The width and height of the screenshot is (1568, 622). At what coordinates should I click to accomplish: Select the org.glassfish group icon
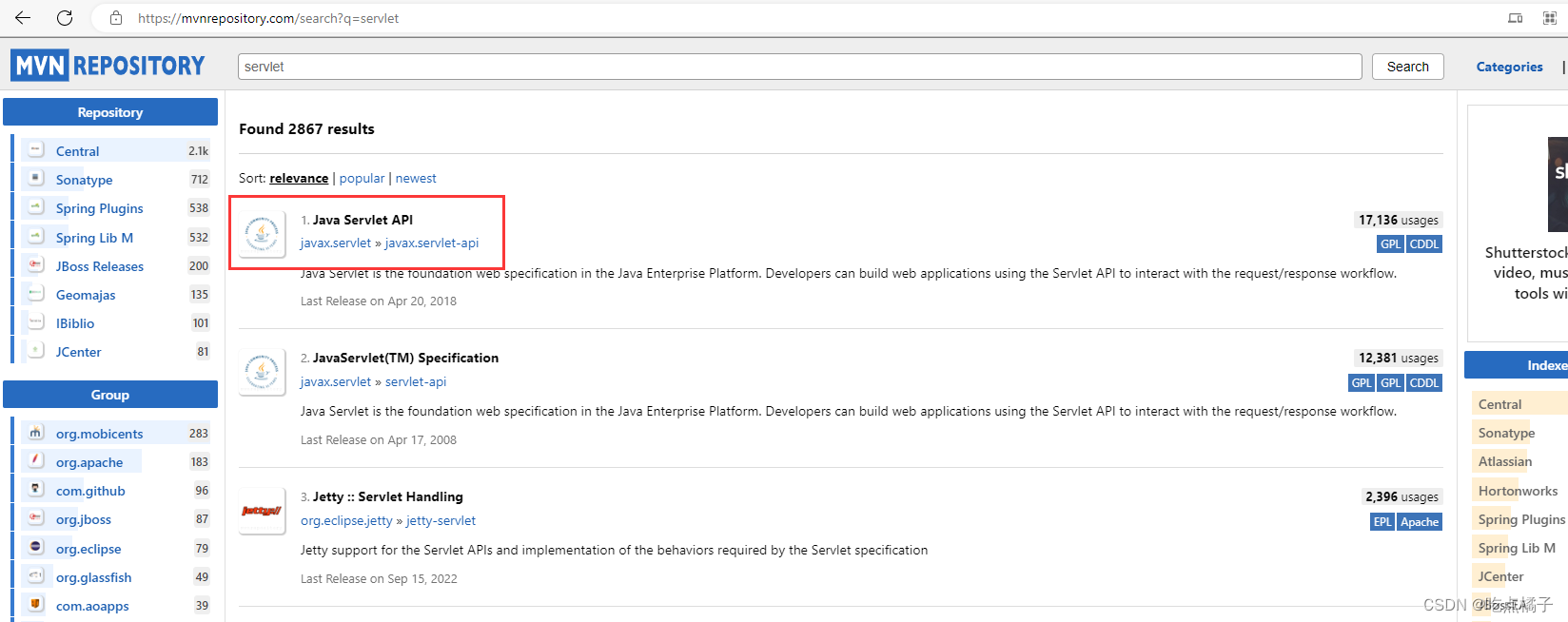[x=36, y=575]
